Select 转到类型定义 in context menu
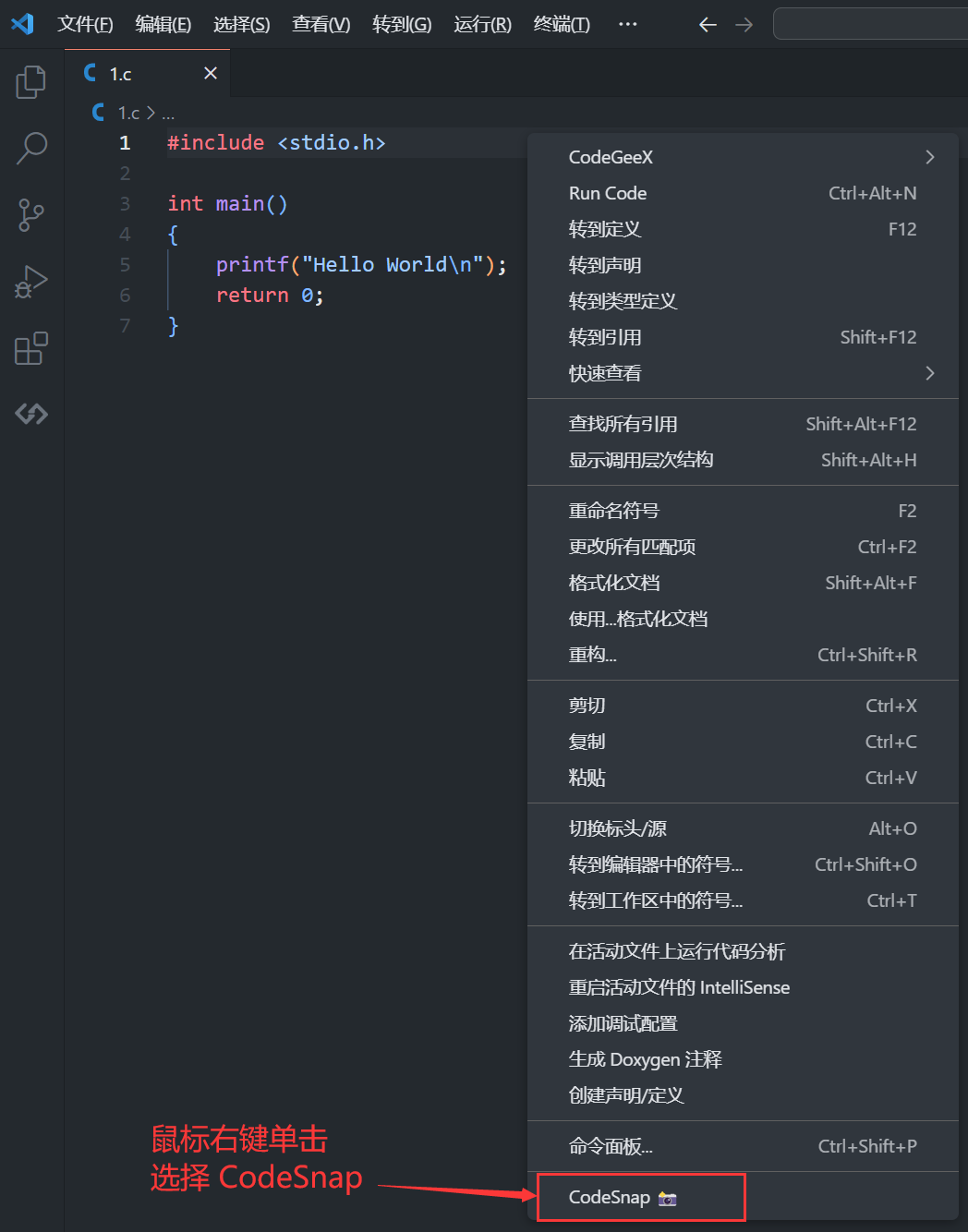Viewport: 968px width, 1232px height. click(x=743, y=301)
